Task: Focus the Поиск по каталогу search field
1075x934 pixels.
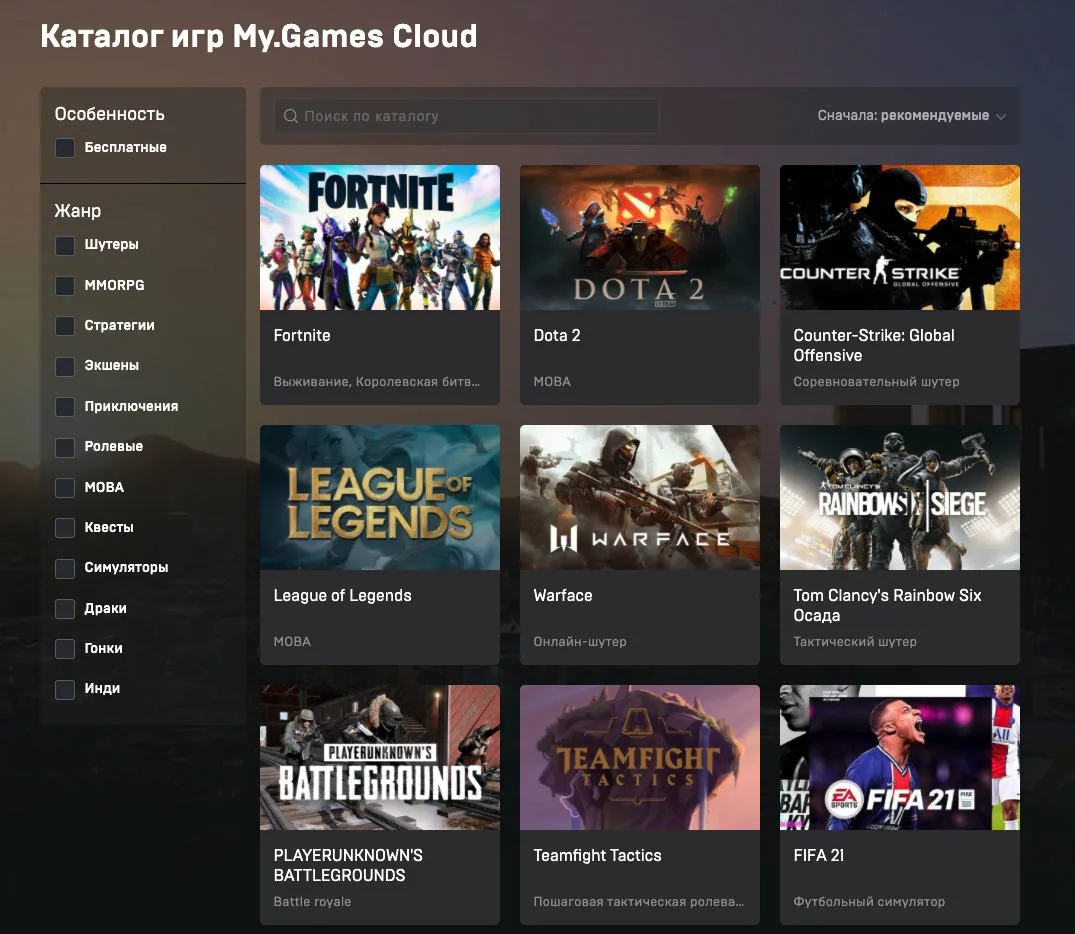Action: [x=467, y=116]
